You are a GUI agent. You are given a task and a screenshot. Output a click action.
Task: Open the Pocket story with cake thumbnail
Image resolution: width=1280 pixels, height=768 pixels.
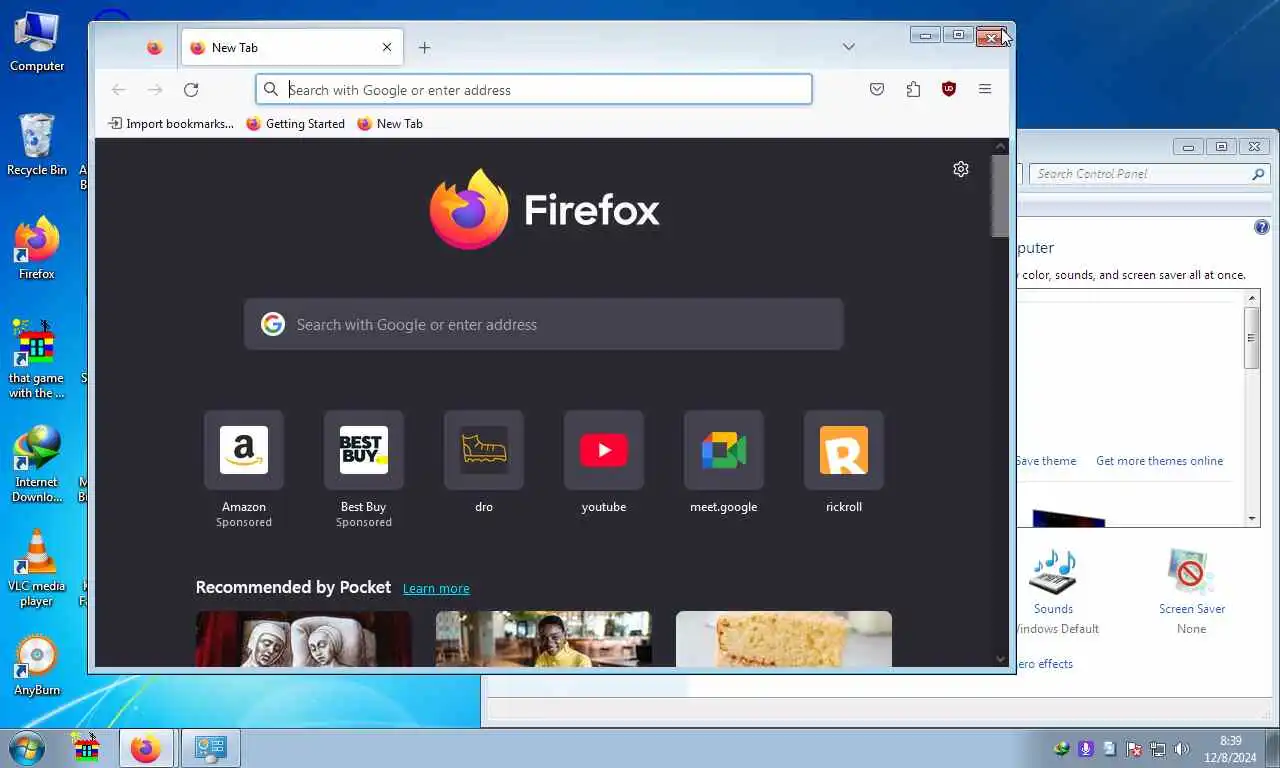(x=784, y=639)
